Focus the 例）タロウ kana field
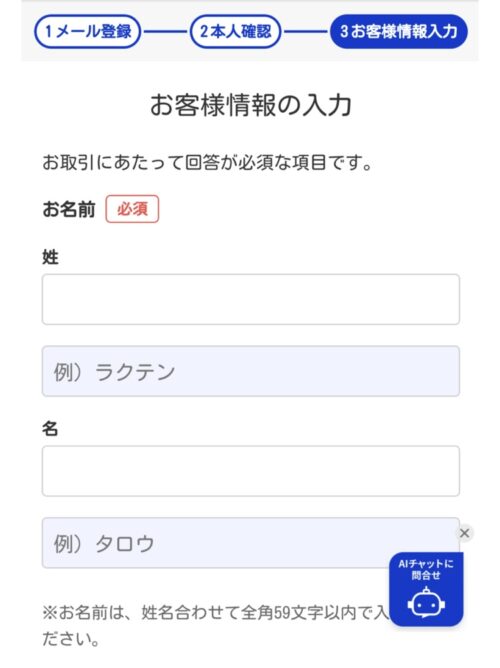Viewport: 500px width, 668px height. [250, 543]
